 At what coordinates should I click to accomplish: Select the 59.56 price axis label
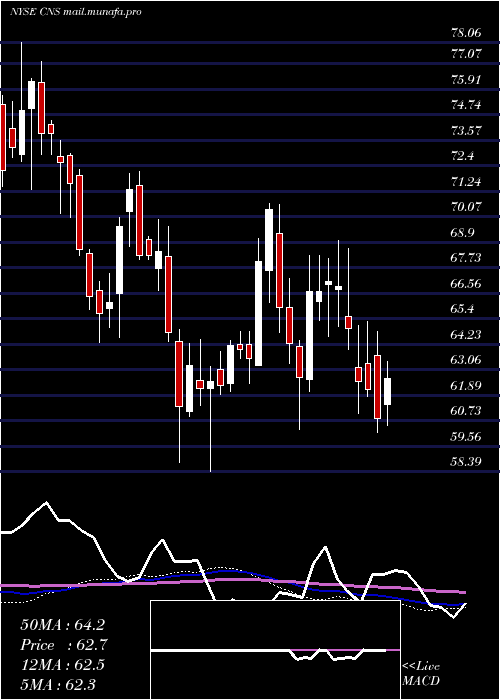click(467, 436)
